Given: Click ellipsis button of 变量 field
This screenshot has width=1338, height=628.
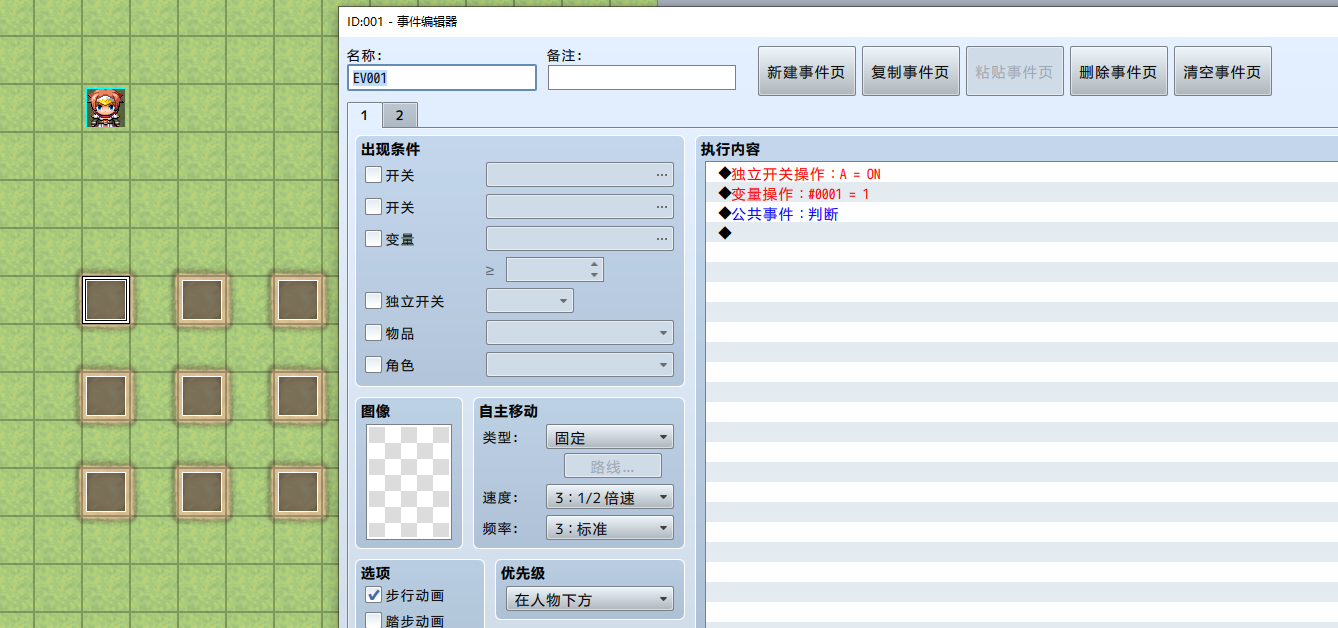Looking at the screenshot, I should coord(661,239).
